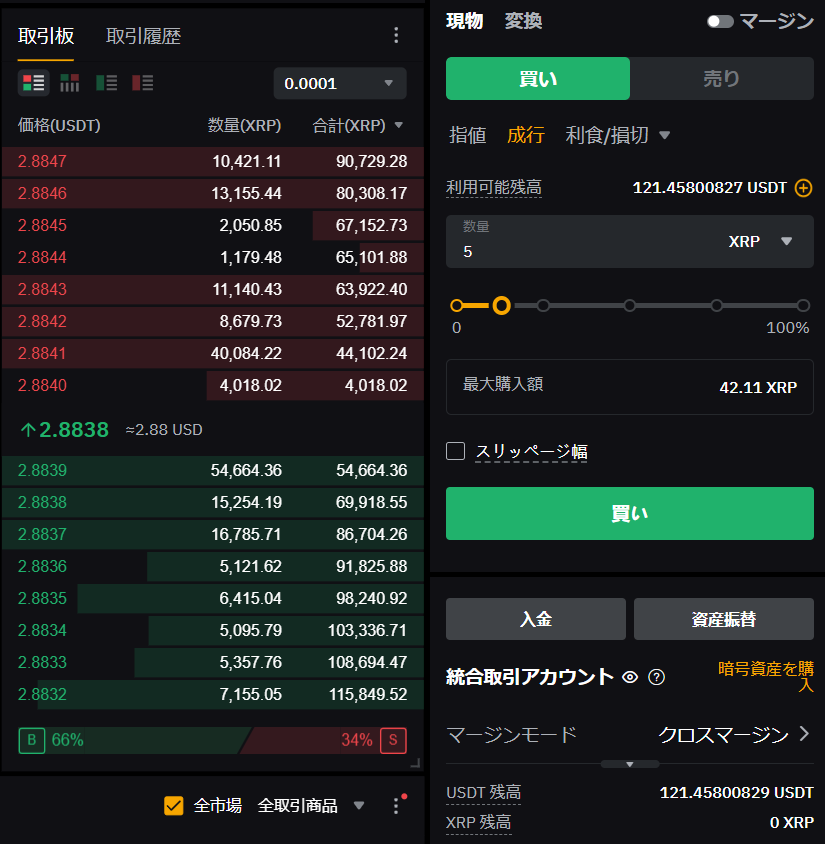Expand the 利食/損切 order type dropdown
This screenshot has width=826, height=844.
664,135
